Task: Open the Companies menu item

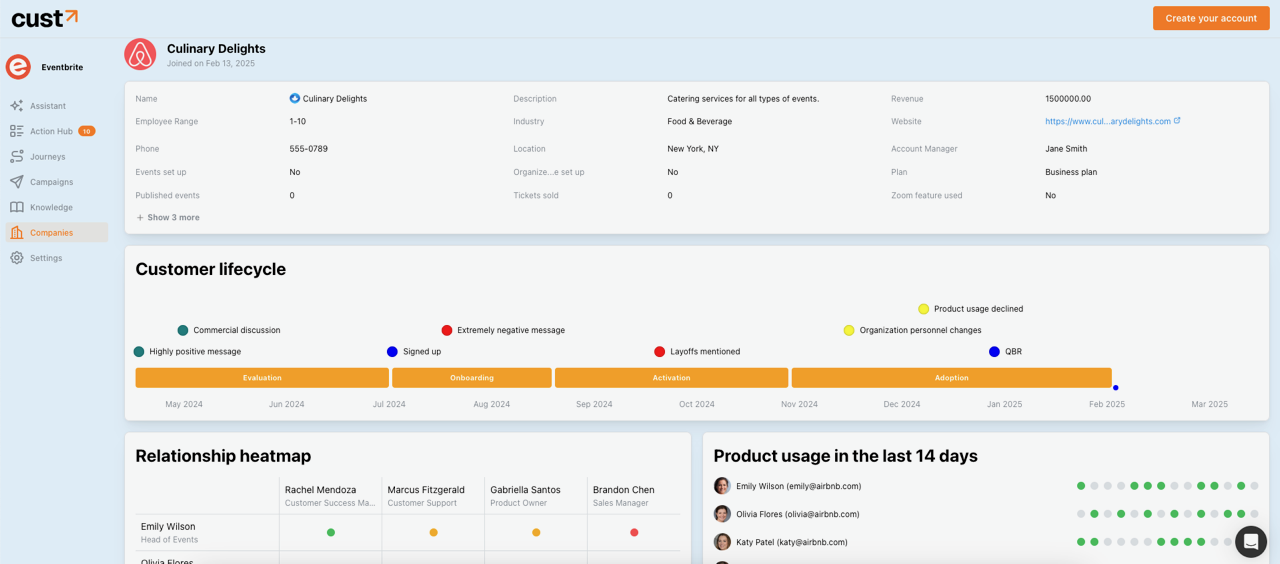Action: click(51, 233)
